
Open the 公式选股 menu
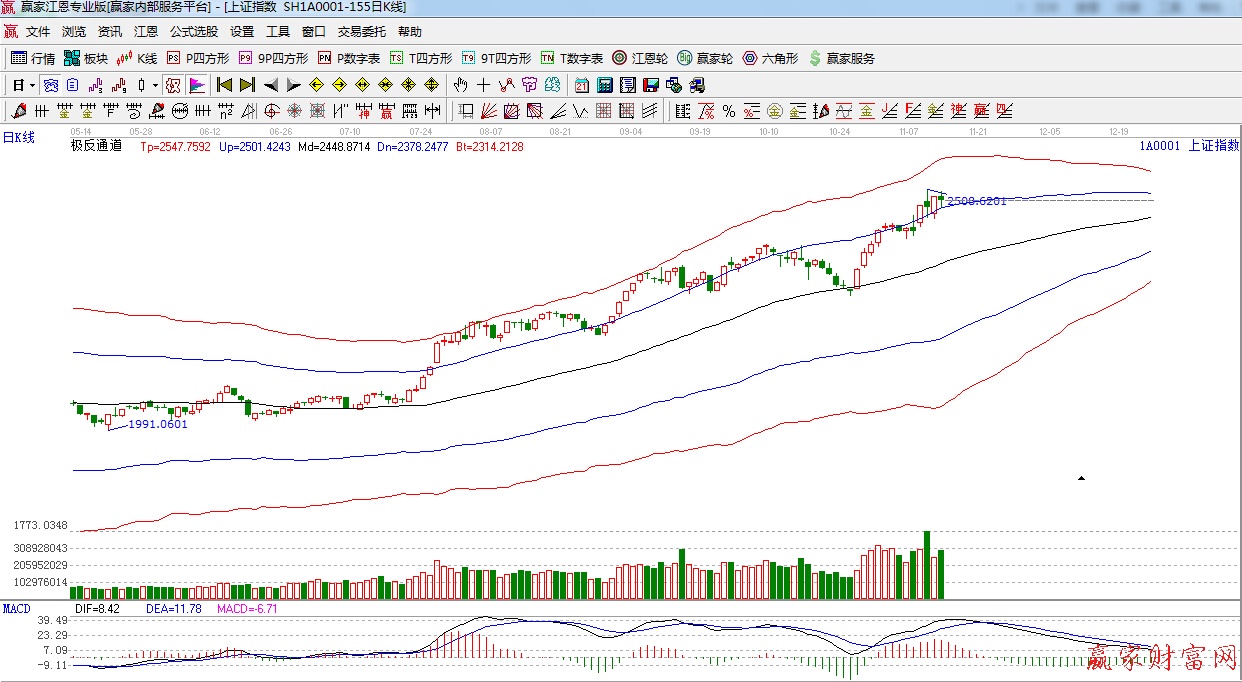[x=194, y=32]
